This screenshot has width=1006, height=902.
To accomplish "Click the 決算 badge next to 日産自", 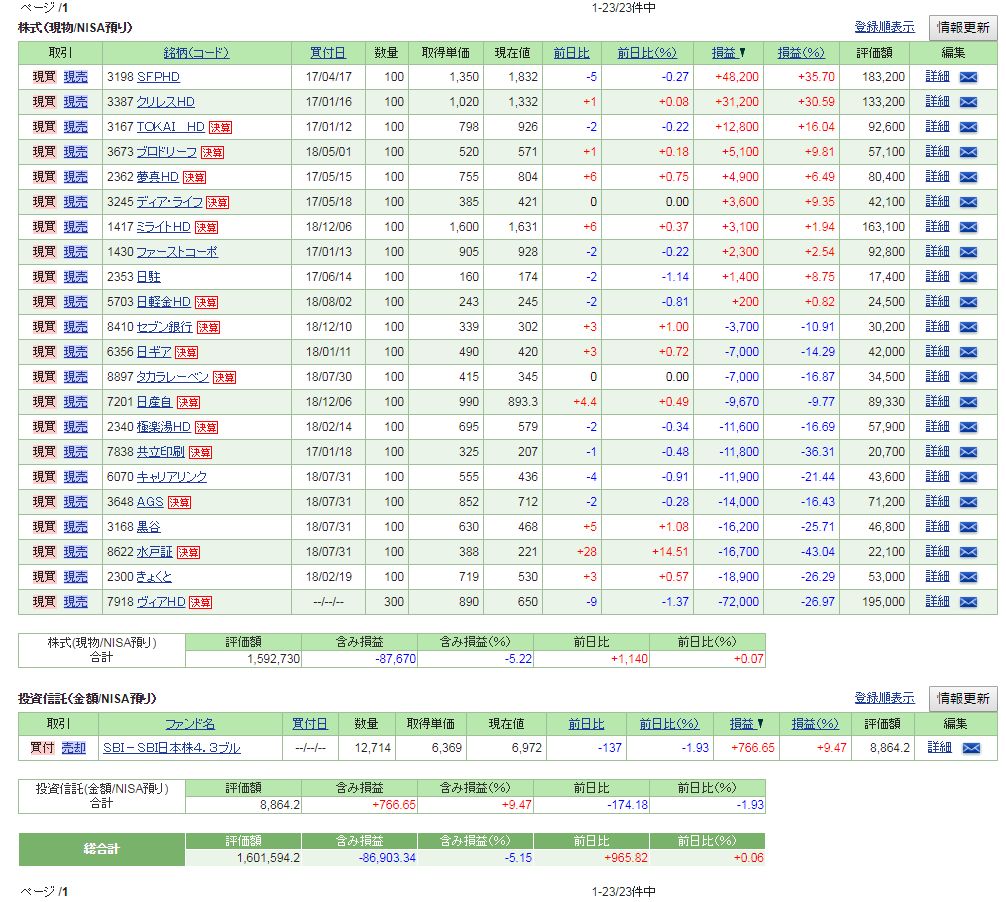I will pyautogui.click(x=188, y=403).
